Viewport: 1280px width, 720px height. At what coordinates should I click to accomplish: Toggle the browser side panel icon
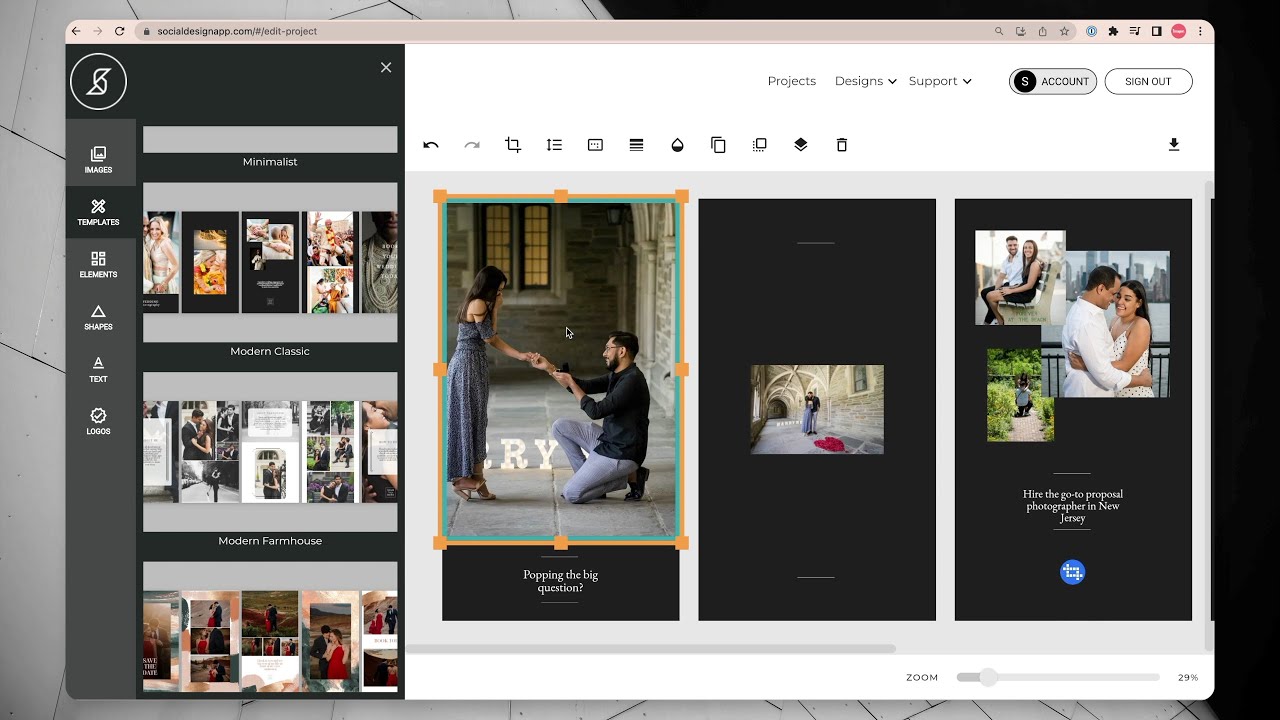[1157, 31]
